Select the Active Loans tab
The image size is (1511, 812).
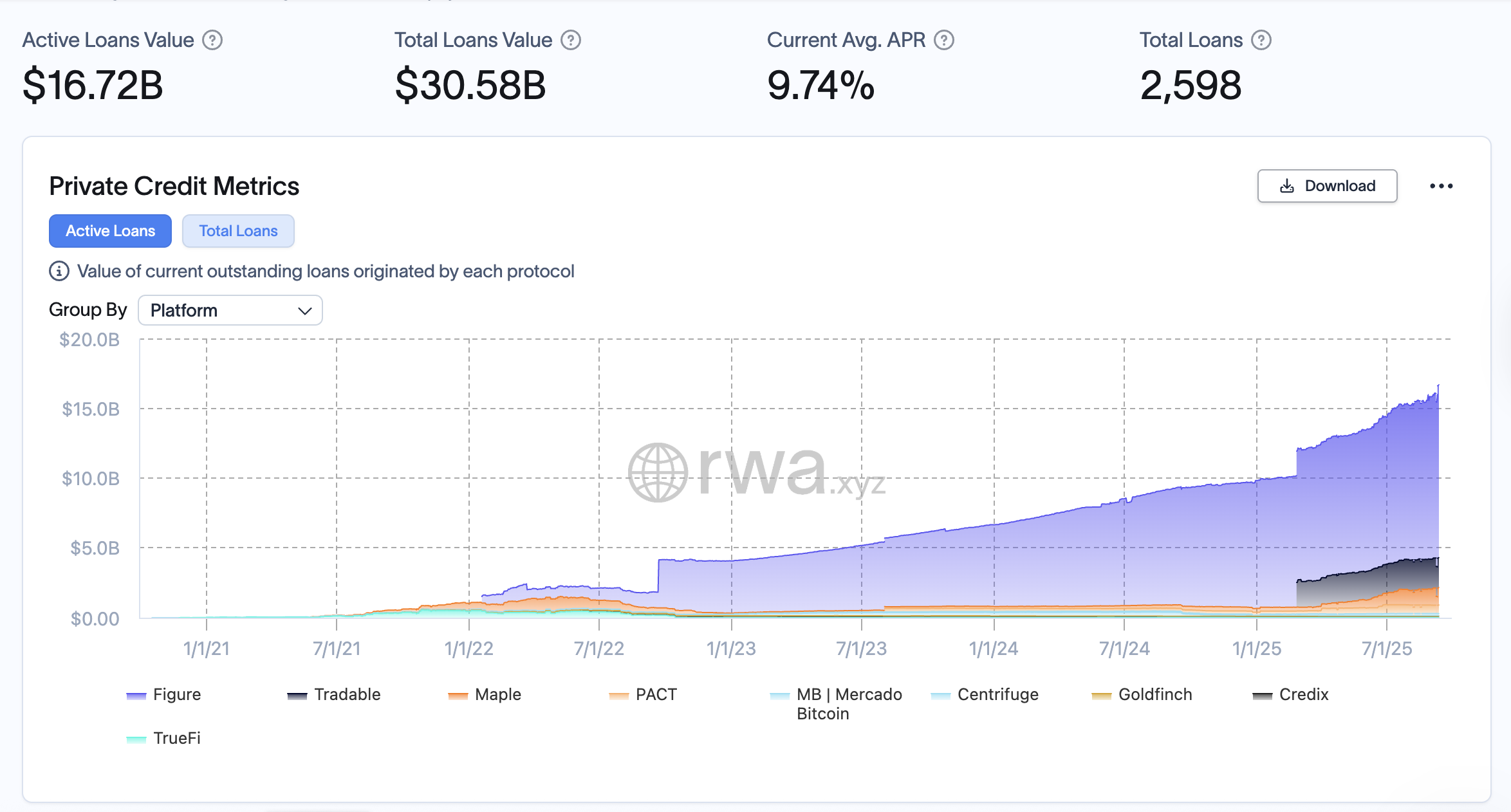tap(110, 230)
